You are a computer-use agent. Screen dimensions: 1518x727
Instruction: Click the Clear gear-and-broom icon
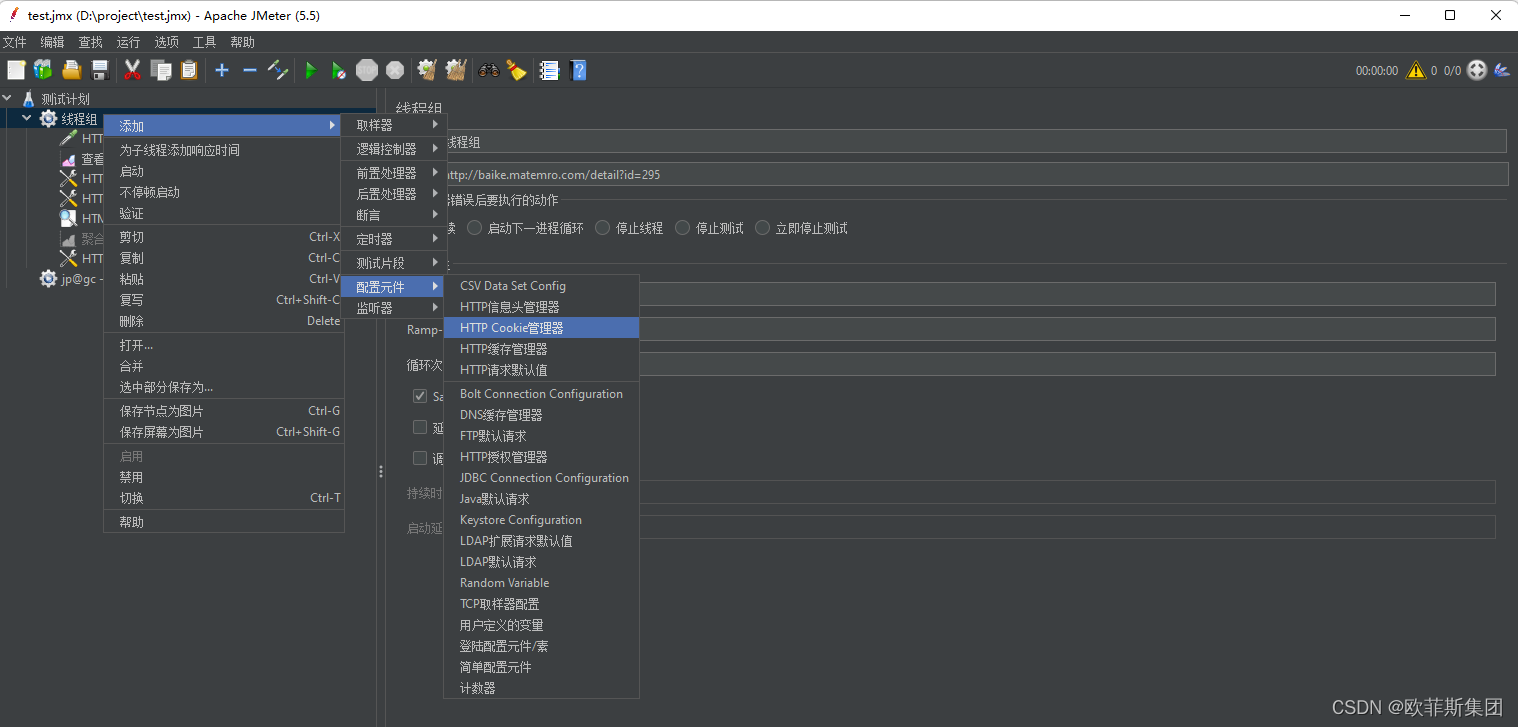point(427,70)
